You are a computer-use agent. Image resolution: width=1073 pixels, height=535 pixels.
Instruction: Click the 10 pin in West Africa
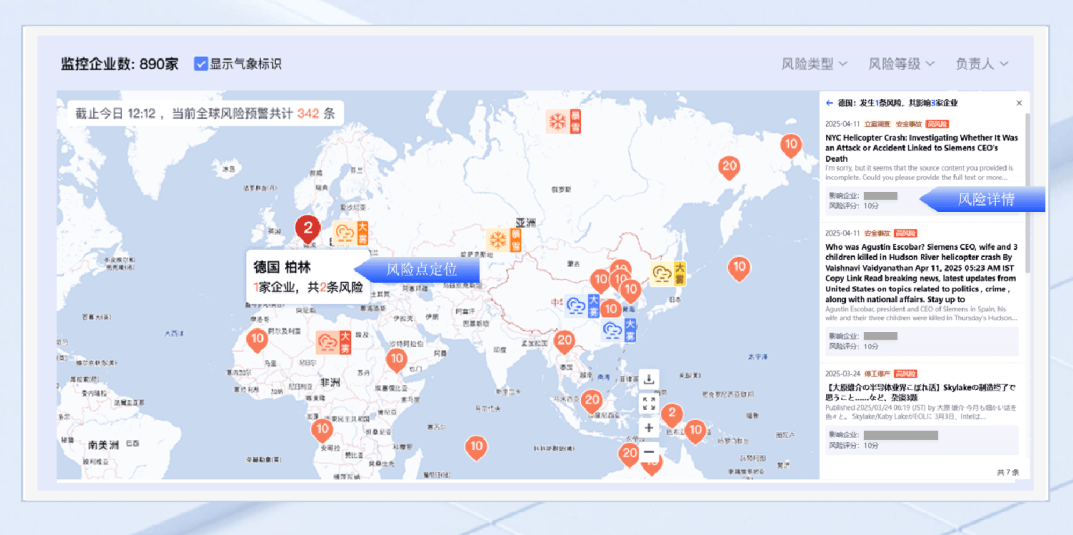(257, 340)
